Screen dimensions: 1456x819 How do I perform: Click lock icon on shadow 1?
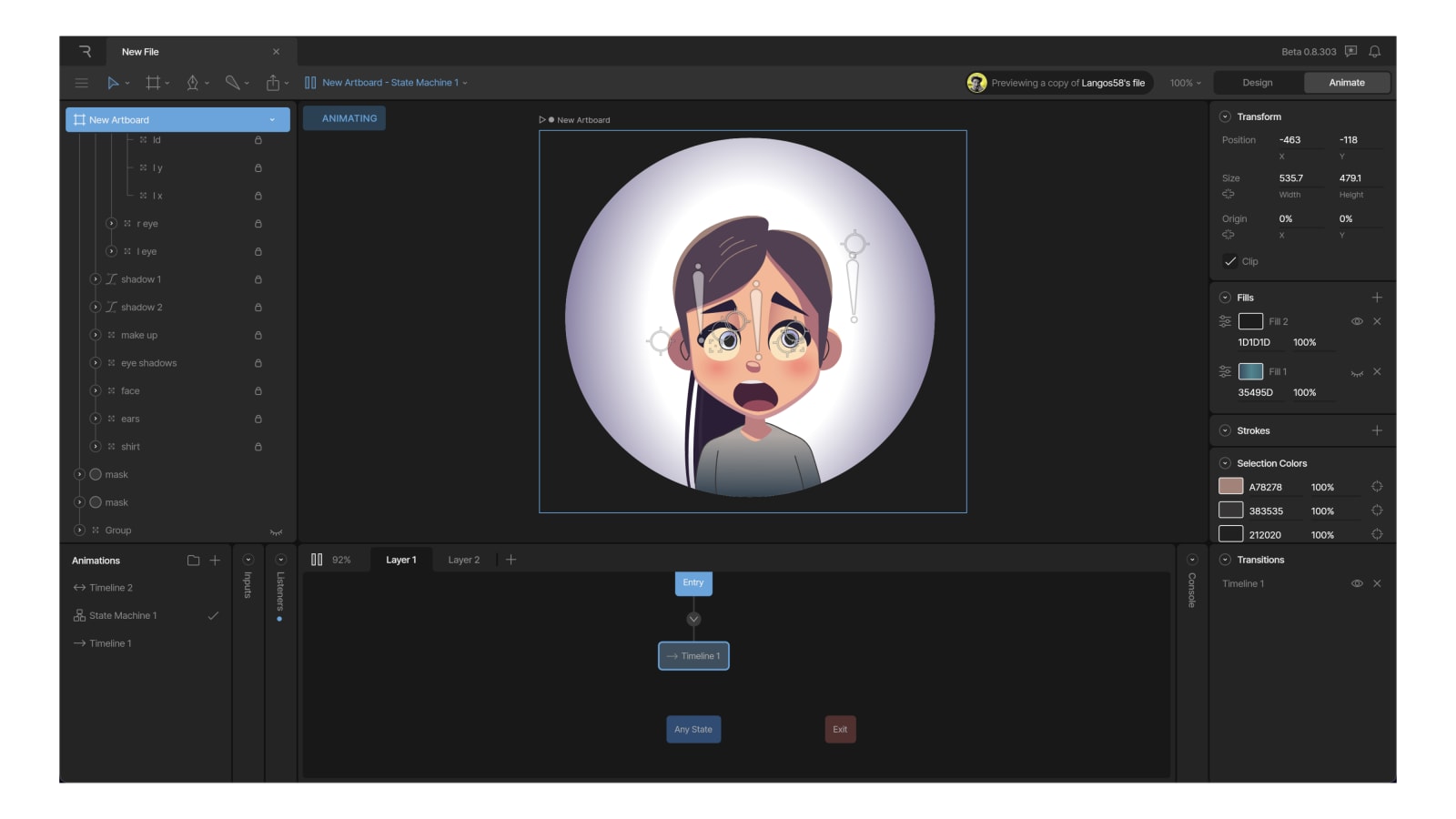click(258, 279)
